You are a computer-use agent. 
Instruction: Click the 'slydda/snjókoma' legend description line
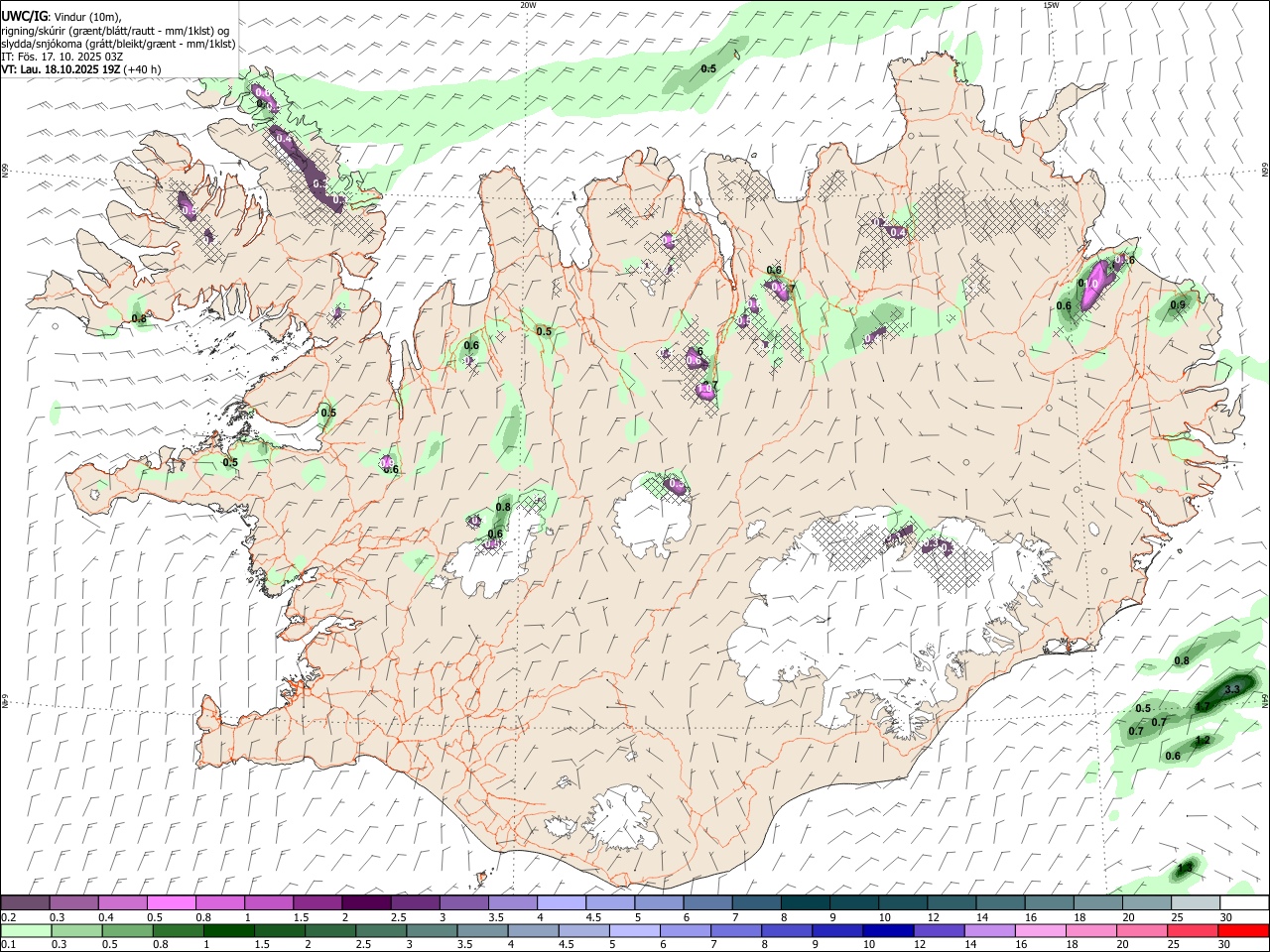click(119, 44)
